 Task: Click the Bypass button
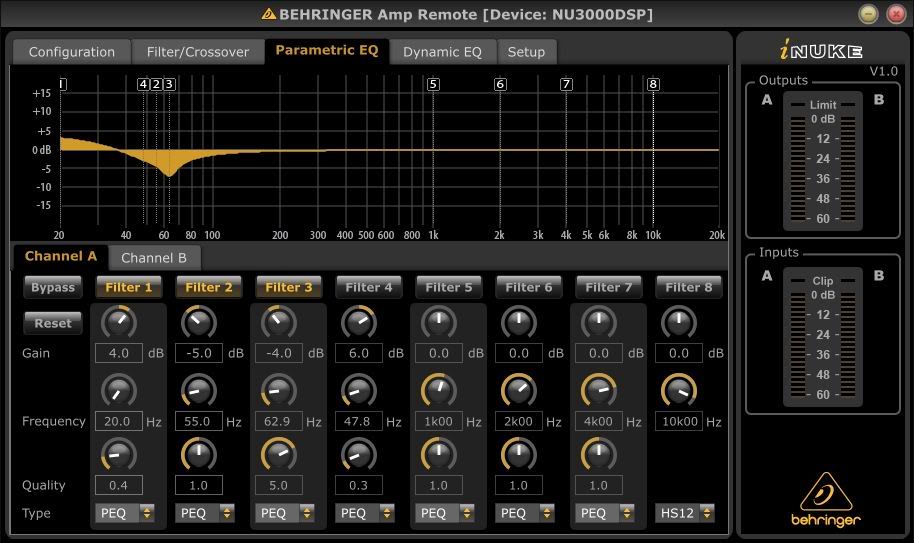point(53,287)
